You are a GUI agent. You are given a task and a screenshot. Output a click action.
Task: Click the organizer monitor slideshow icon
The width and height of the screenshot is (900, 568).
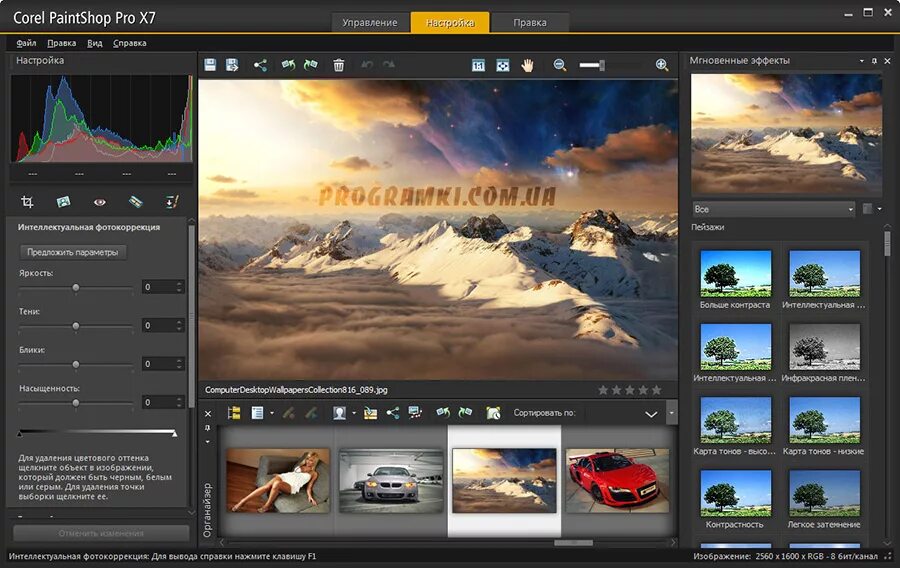414,413
